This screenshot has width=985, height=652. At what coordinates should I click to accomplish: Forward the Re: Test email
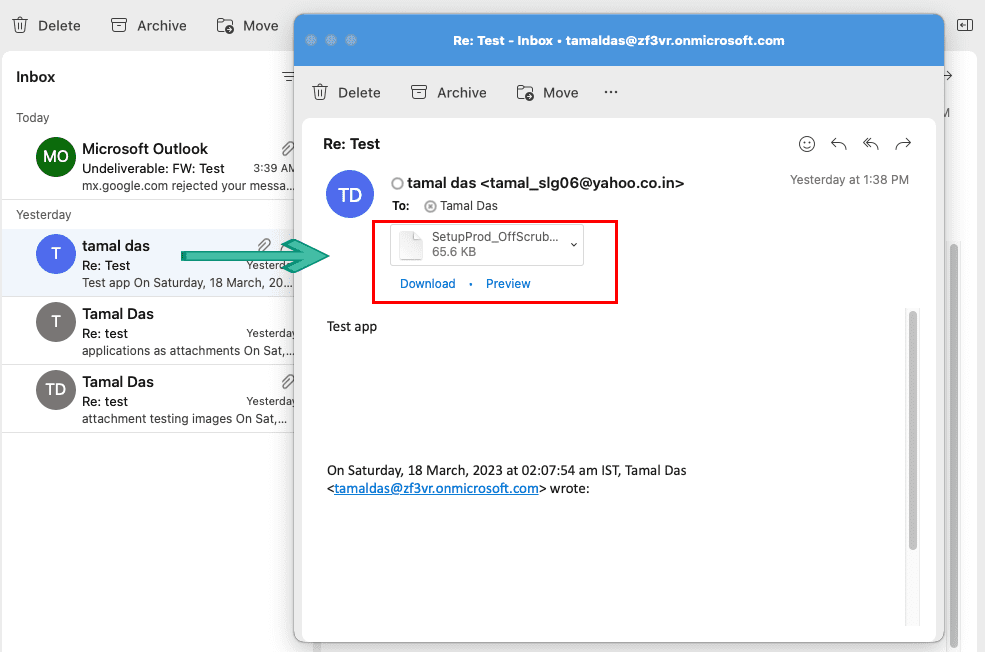(x=902, y=144)
